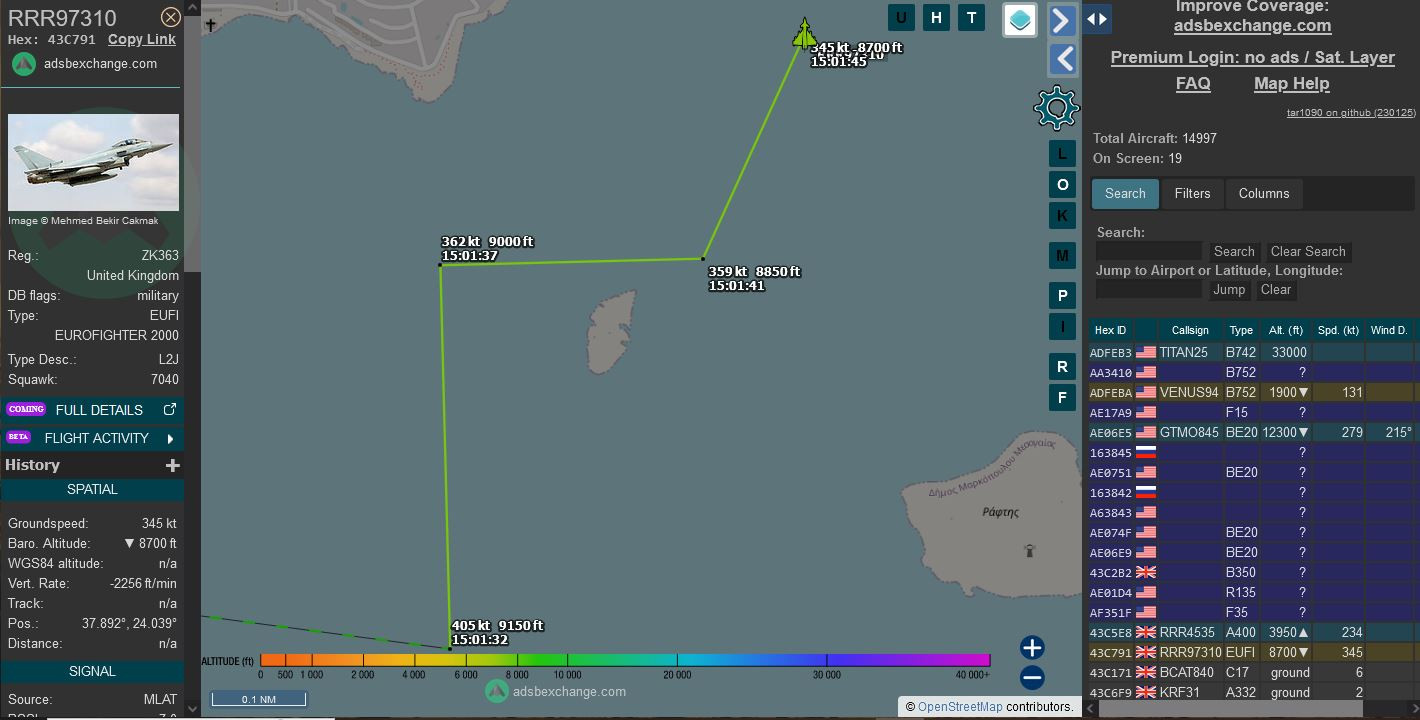Click the Eurofighter aircraft icon on map
This screenshot has width=1420, height=720.
[805, 33]
